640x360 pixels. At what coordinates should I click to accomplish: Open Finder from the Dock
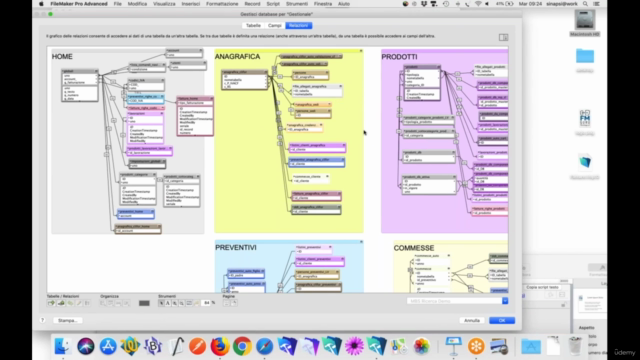click(62, 347)
